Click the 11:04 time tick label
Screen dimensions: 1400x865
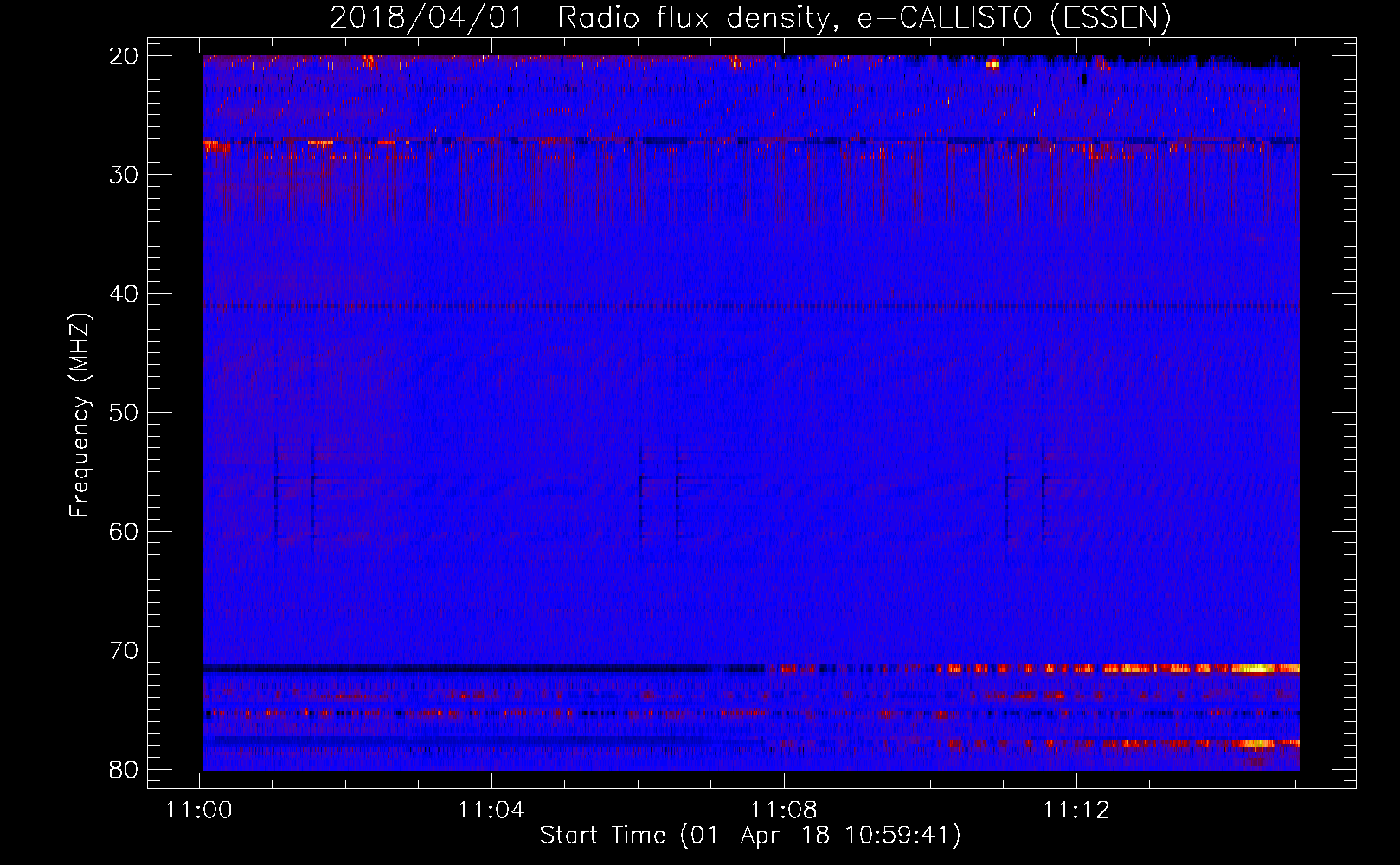coord(491,811)
